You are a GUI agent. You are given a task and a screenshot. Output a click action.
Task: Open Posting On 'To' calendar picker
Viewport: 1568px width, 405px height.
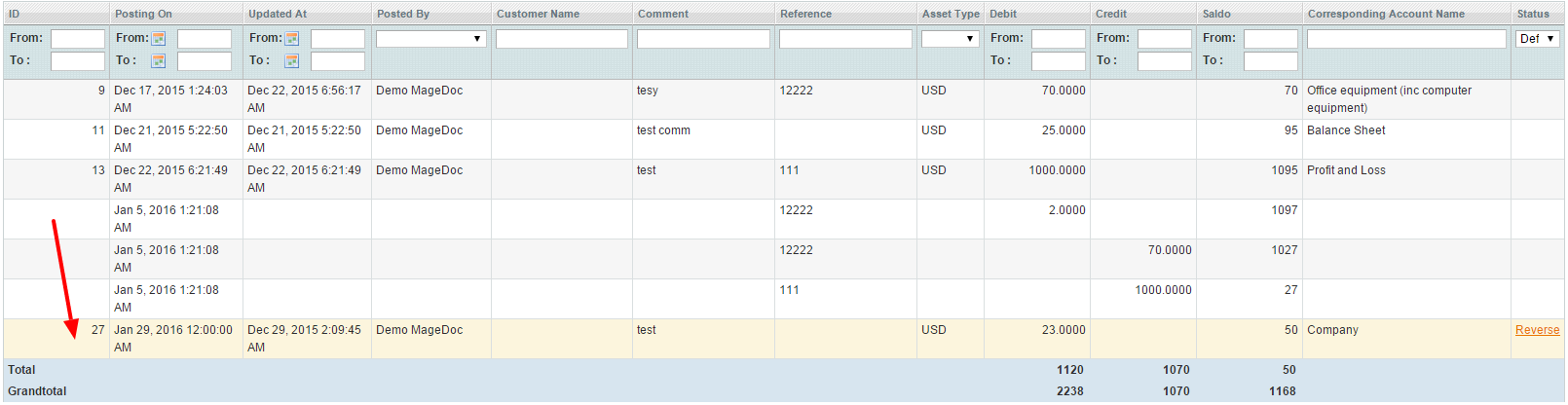point(159,61)
